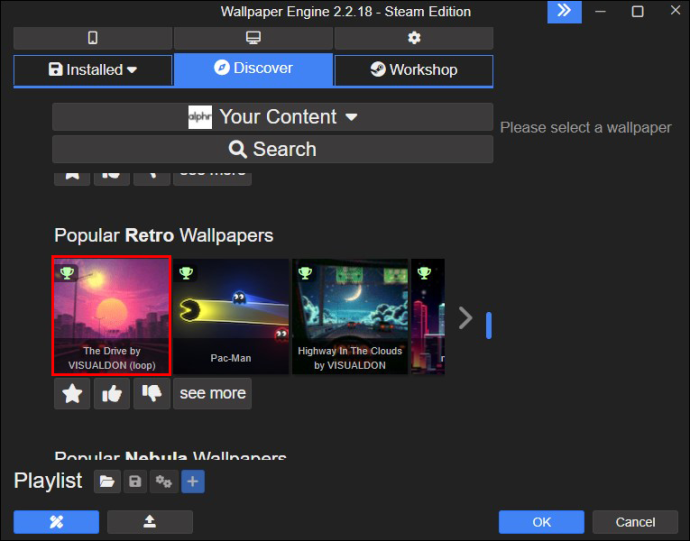Switch to the Discover tab
Image resolution: width=690 pixels, height=541 pixels.
[253, 68]
